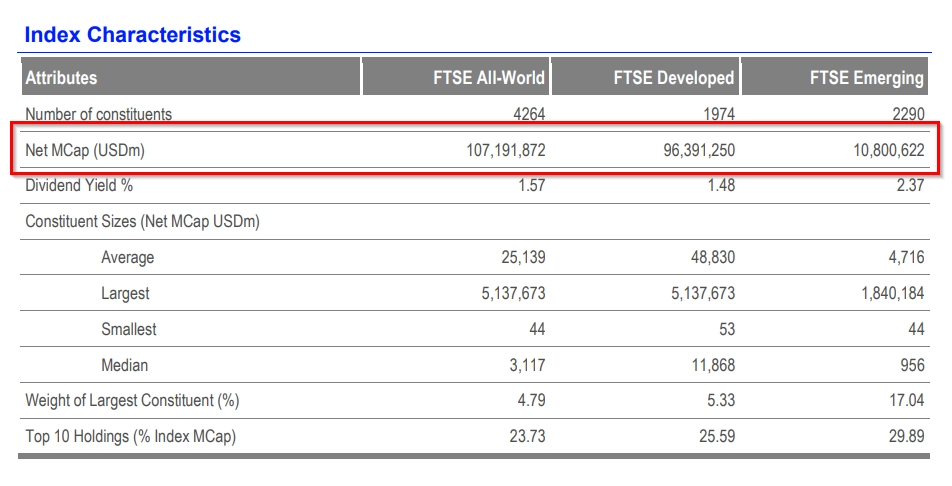Select median value 956
952x486 pixels.
[913, 365]
